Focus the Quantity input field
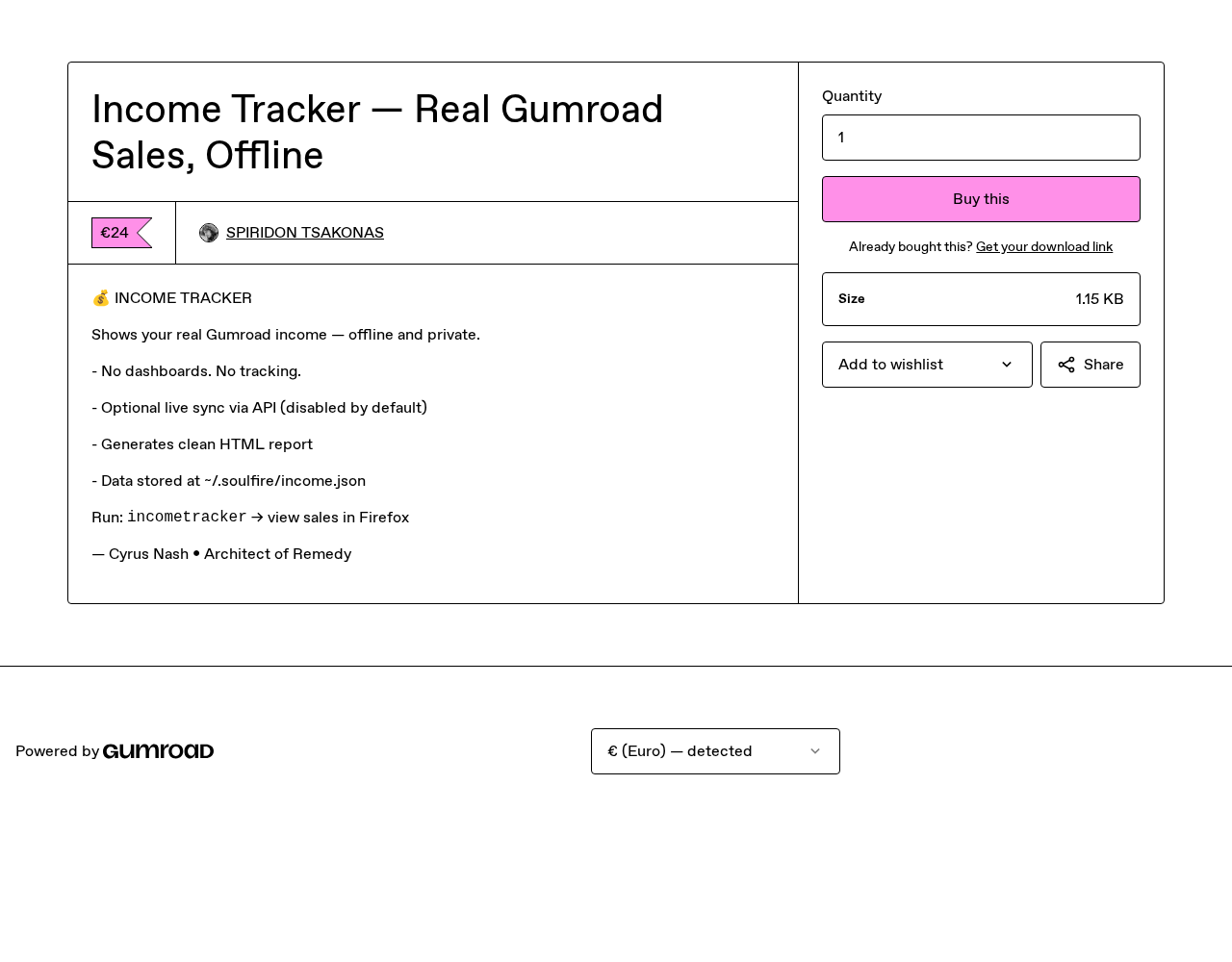The width and height of the screenshot is (1232, 962). click(981, 138)
